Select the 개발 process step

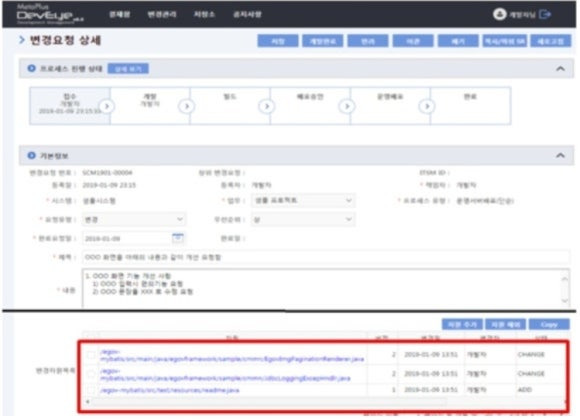pyautogui.click(x=150, y=105)
